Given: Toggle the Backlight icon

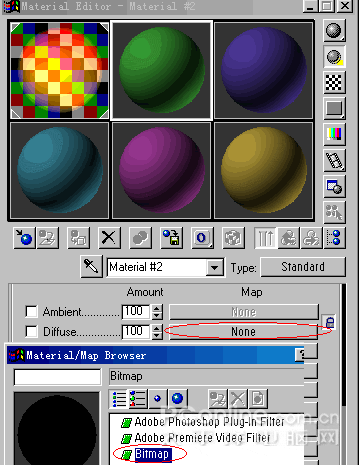Looking at the screenshot, I should tap(334, 57).
